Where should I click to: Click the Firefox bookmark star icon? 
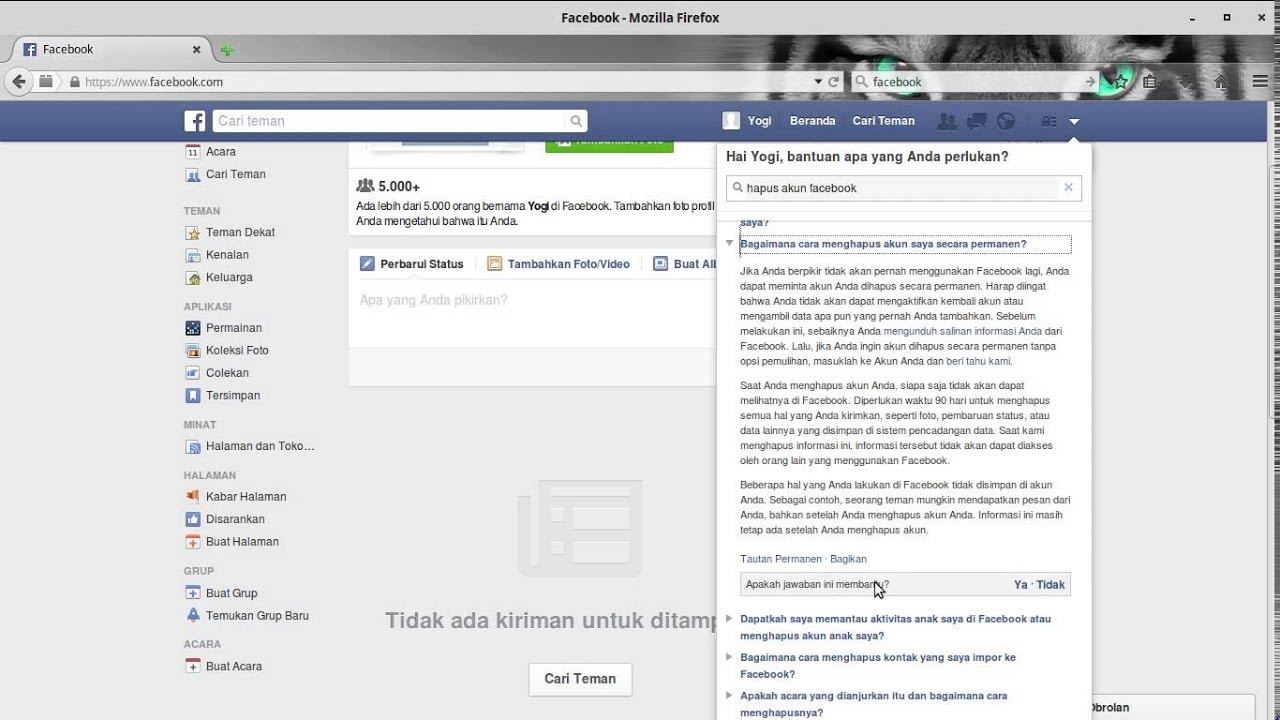click(x=1121, y=82)
